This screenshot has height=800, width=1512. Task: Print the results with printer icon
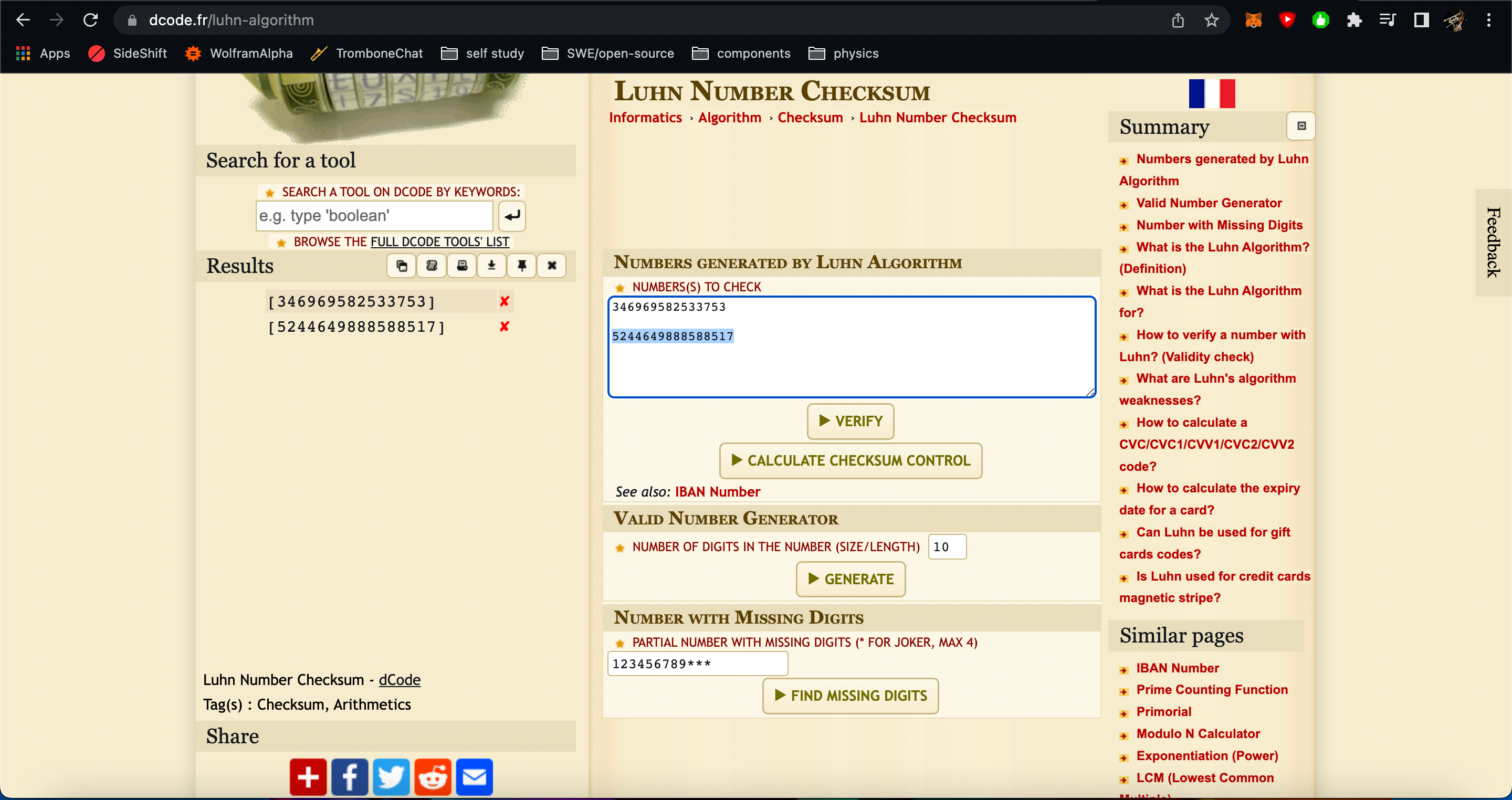462,266
